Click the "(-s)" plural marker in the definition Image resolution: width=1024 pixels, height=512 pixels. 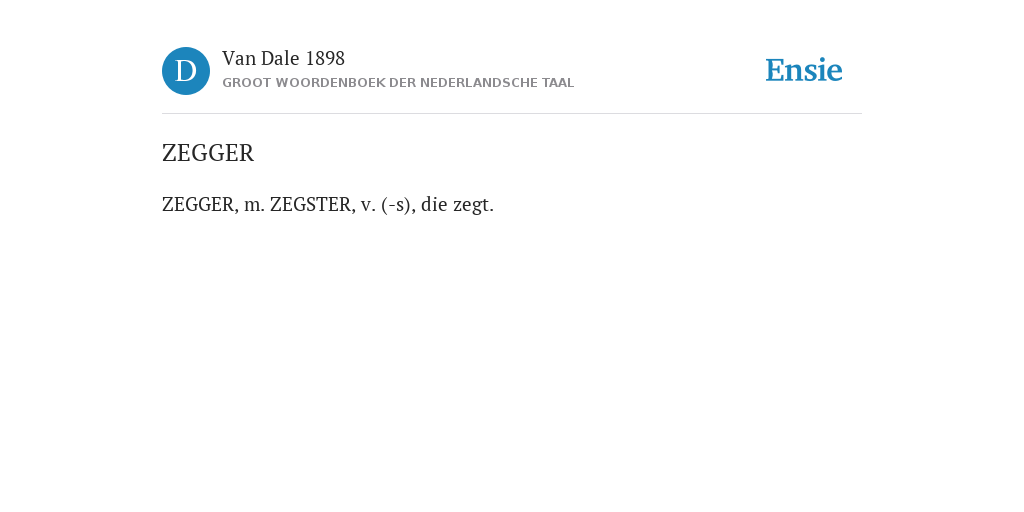[398, 205]
